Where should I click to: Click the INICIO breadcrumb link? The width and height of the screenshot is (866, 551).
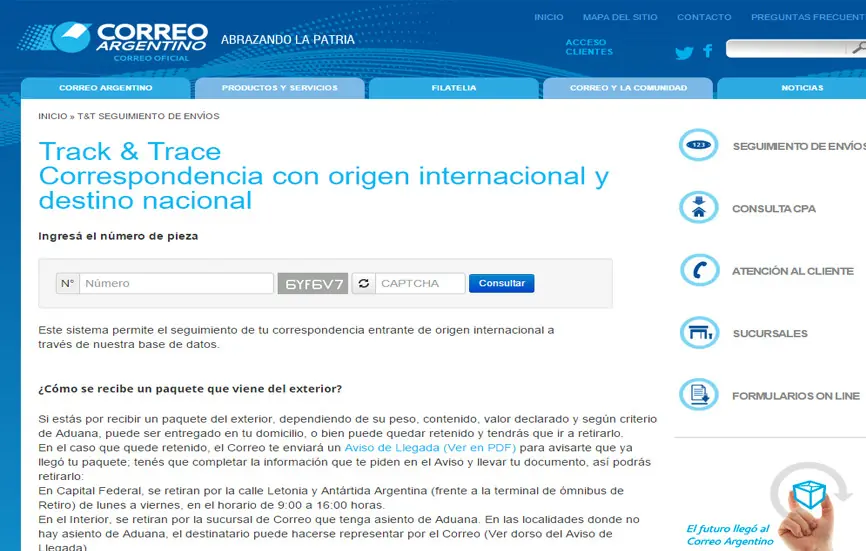coord(52,116)
